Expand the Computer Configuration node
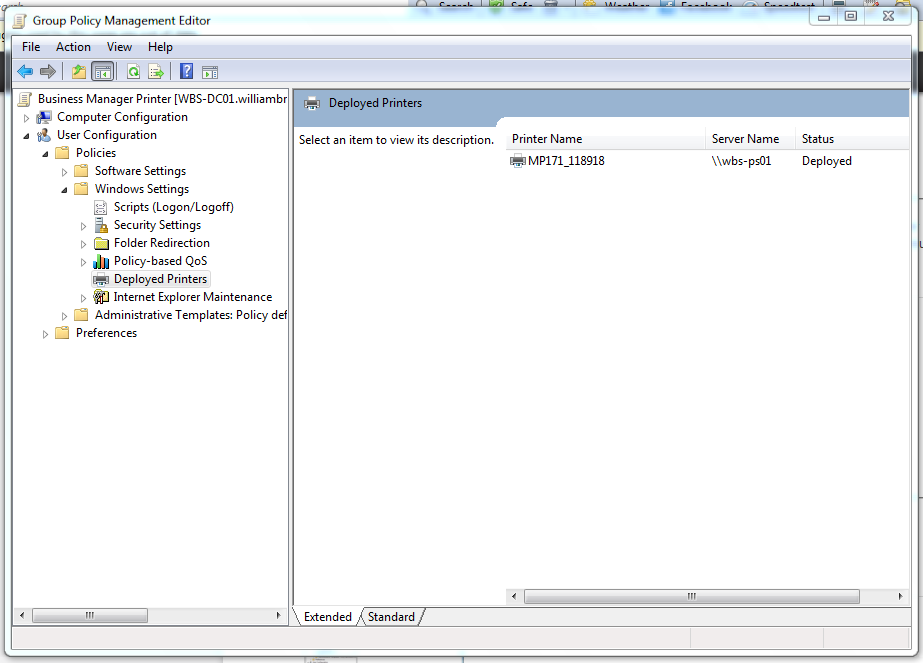The image size is (923, 663). (x=26, y=116)
